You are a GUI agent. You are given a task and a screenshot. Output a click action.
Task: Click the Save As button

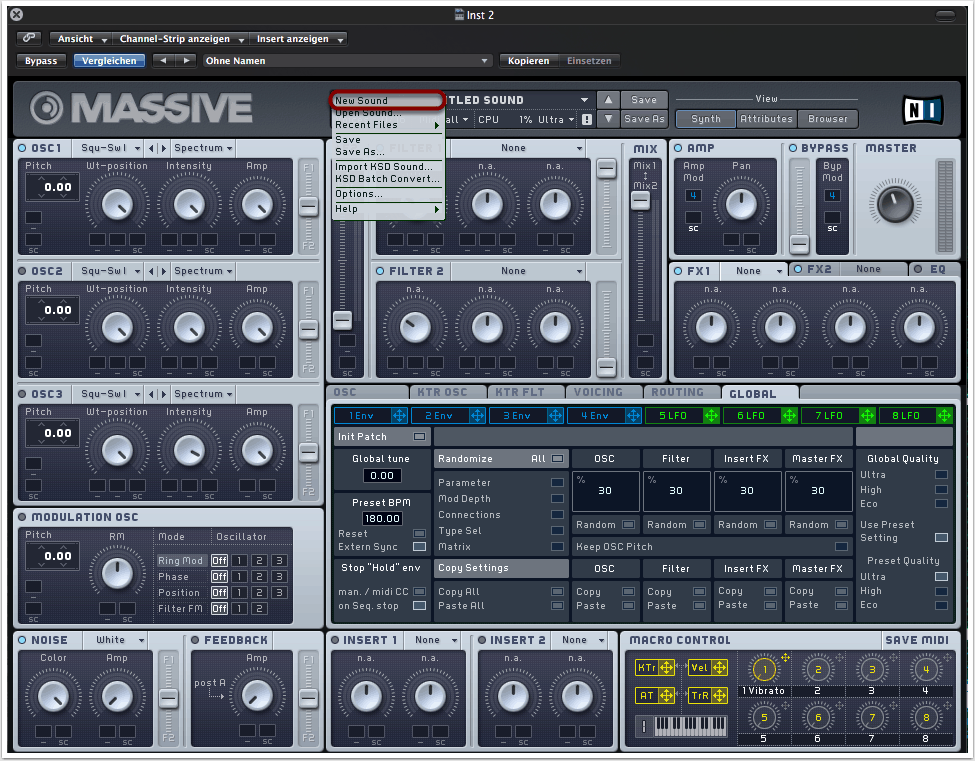click(644, 119)
